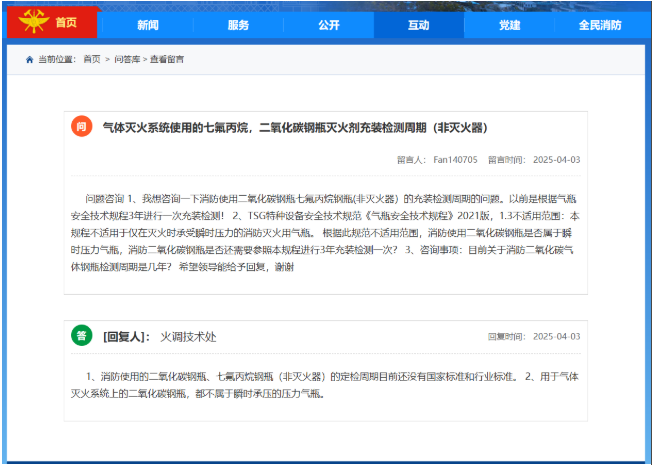Go back to 问答库 breadcrumb link

125,60
